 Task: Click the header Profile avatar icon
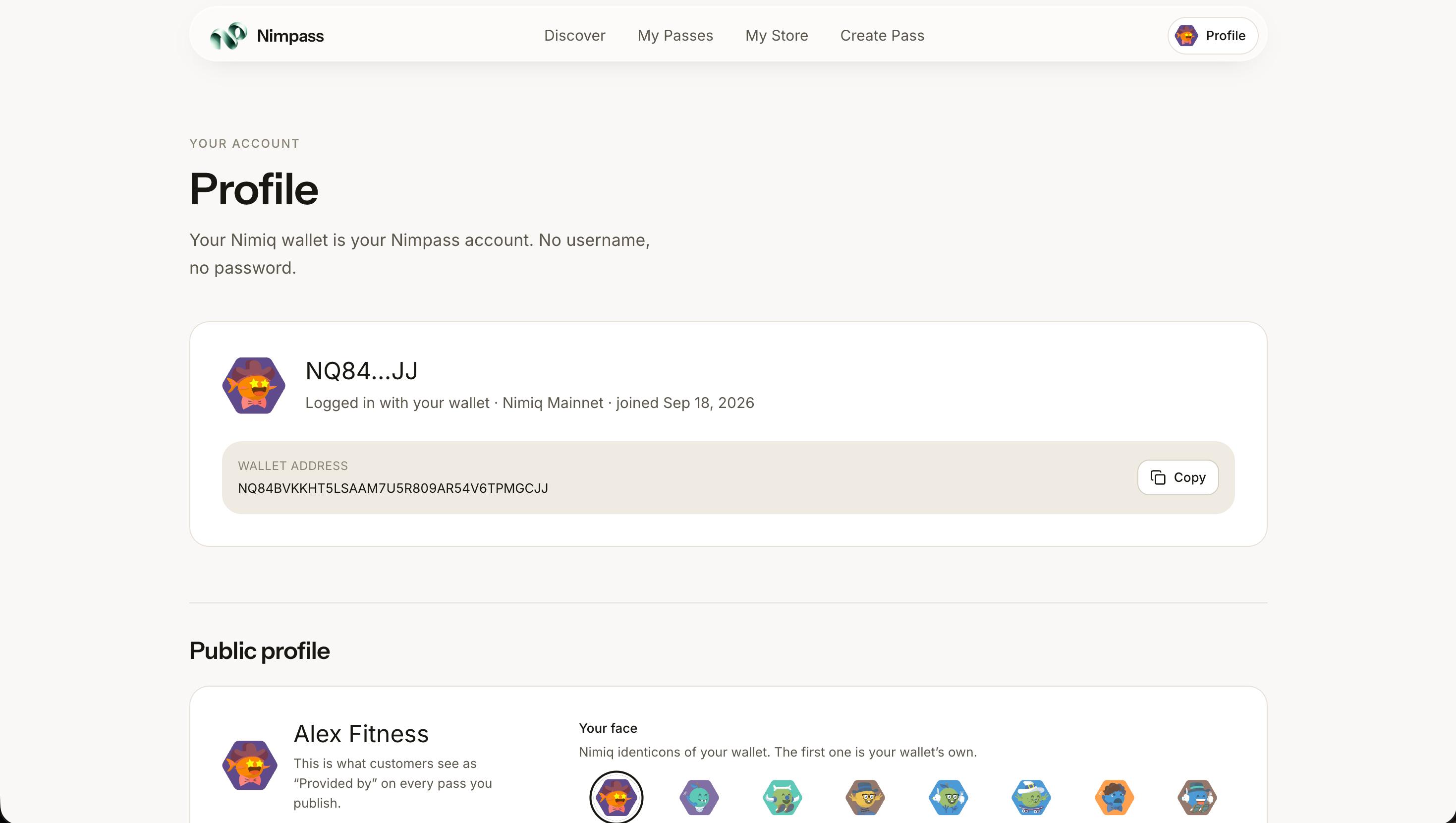point(1186,36)
